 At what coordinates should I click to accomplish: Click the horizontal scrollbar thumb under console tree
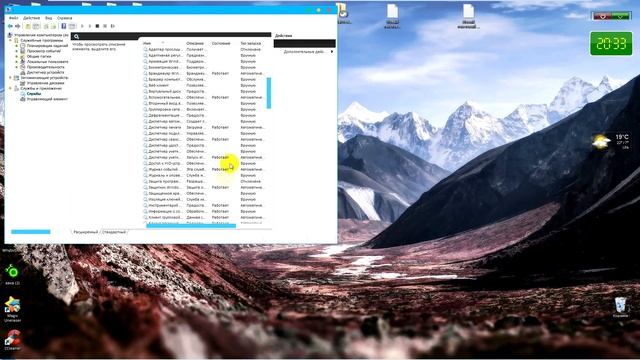point(31,232)
